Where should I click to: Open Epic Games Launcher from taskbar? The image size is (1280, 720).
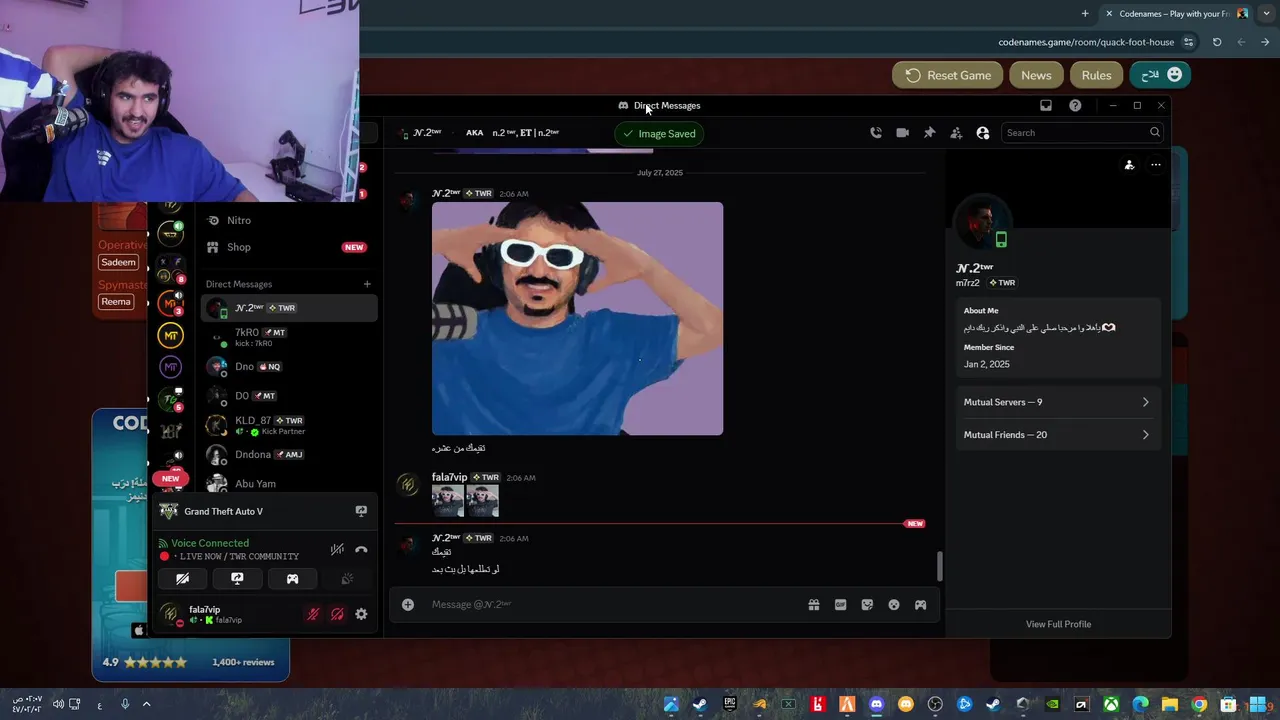click(x=730, y=705)
